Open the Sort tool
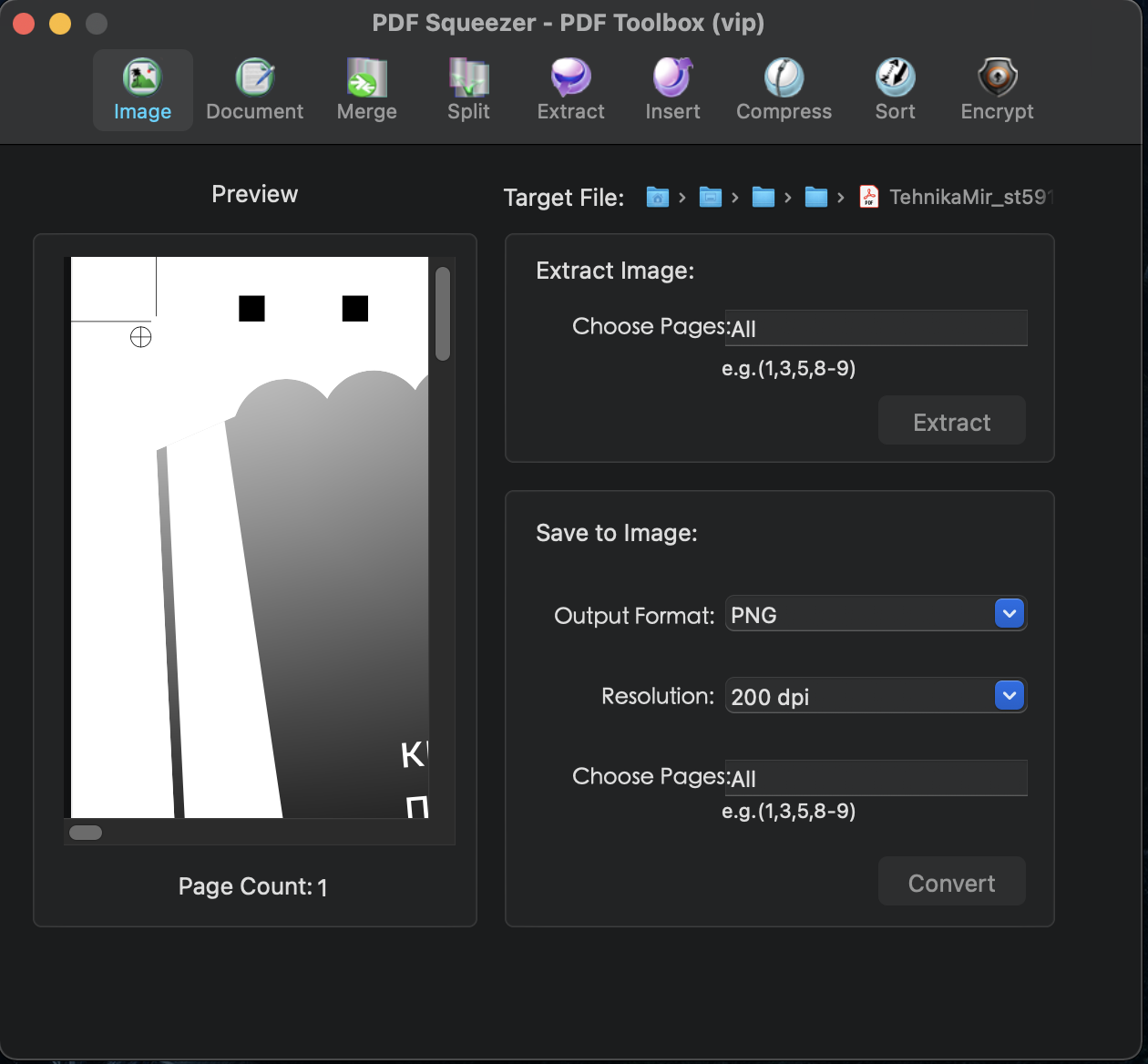 pos(894,89)
